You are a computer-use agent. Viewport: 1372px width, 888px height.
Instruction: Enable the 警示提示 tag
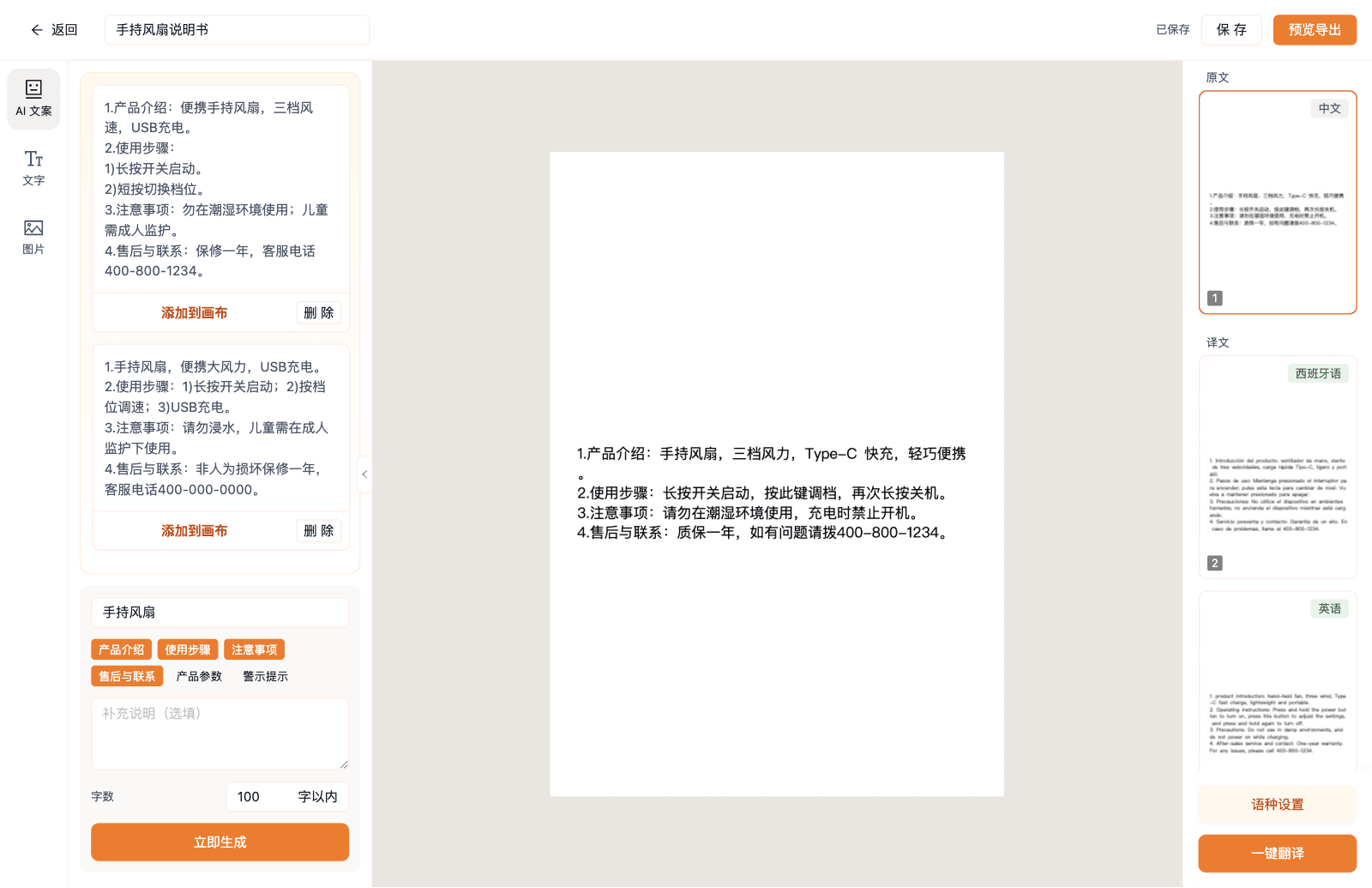(265, 676)
